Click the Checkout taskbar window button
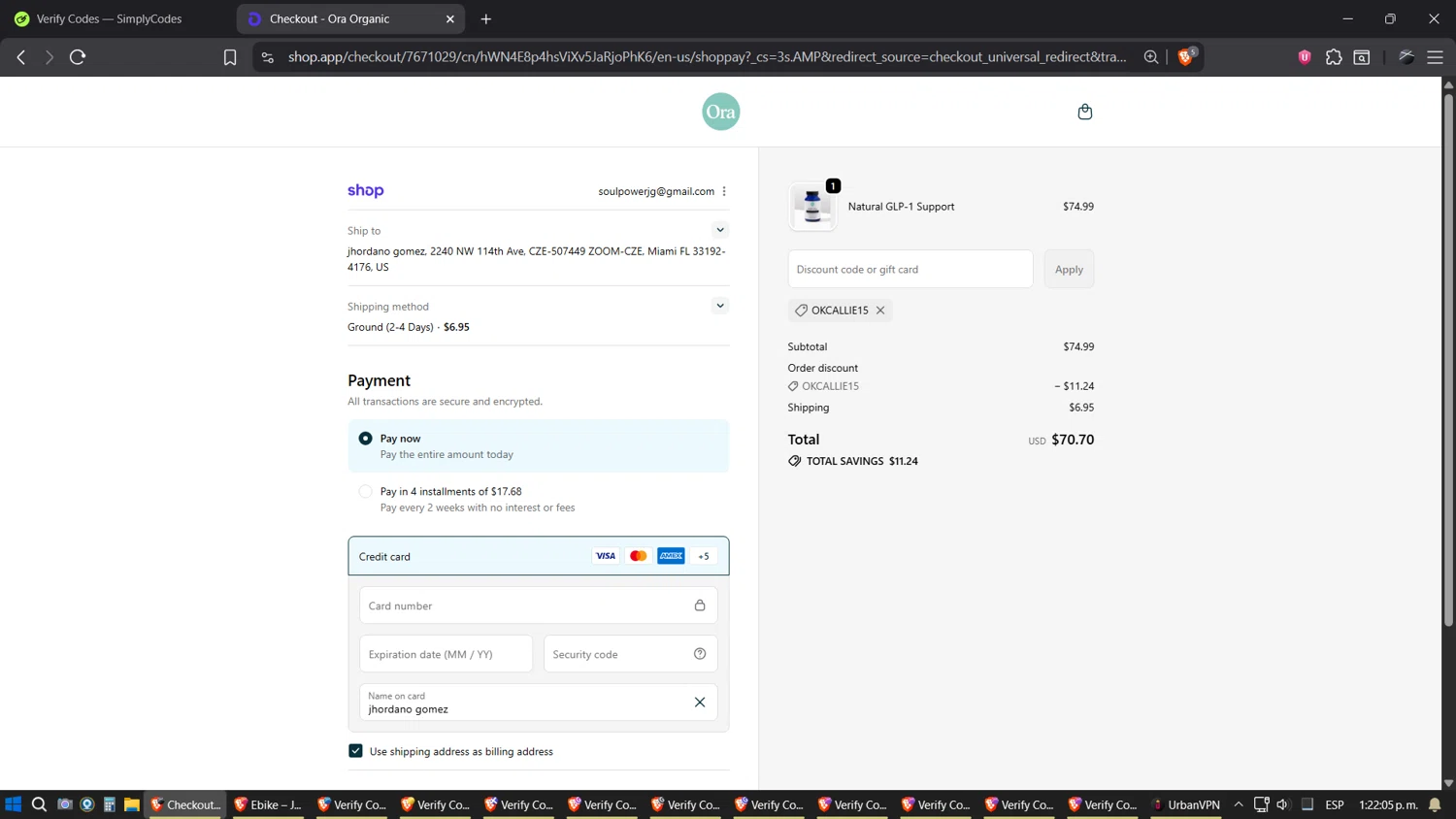1456x819 pixels. click(185, 804)
